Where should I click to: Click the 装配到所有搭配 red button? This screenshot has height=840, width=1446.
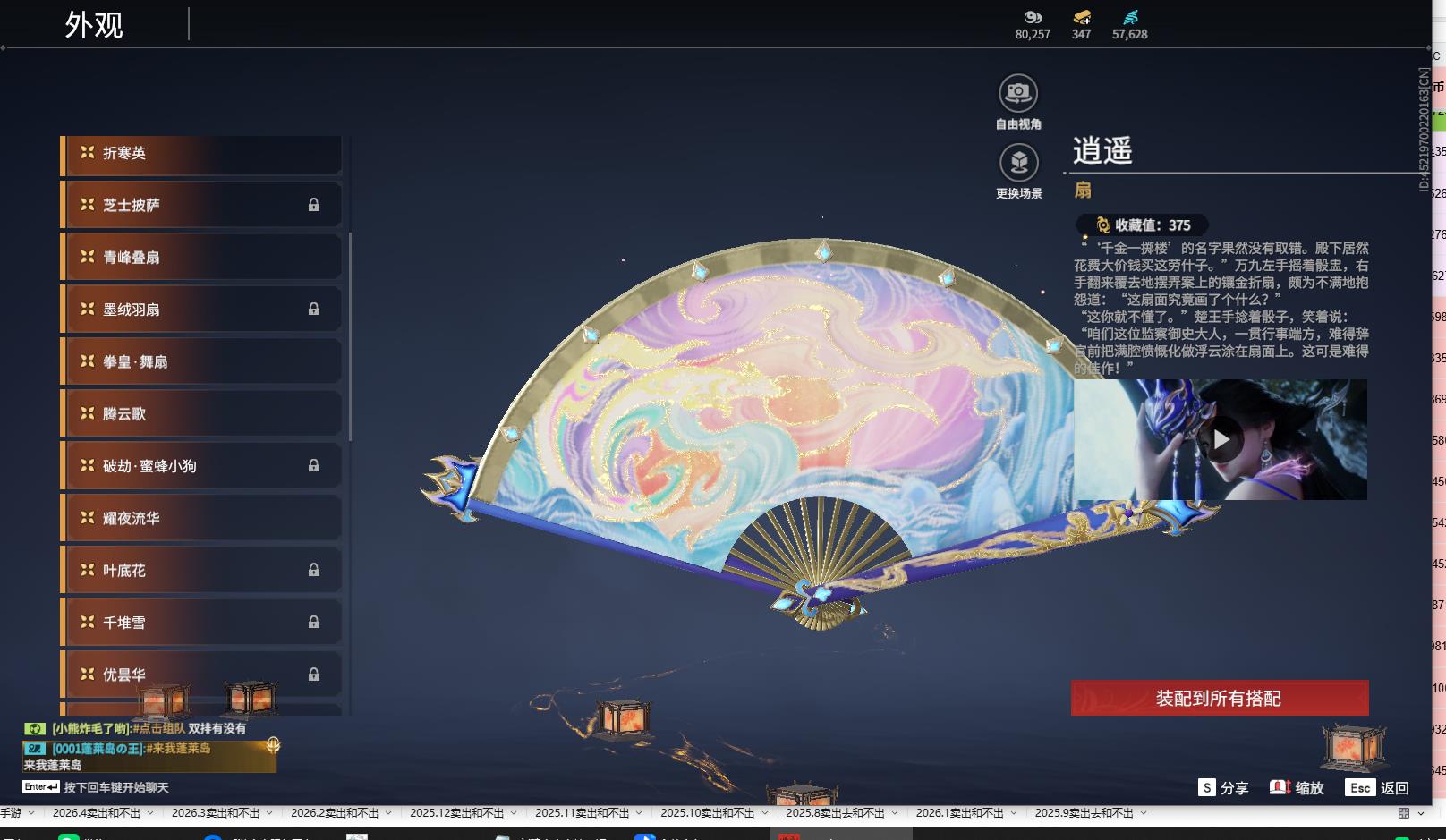coord(1218,699)
